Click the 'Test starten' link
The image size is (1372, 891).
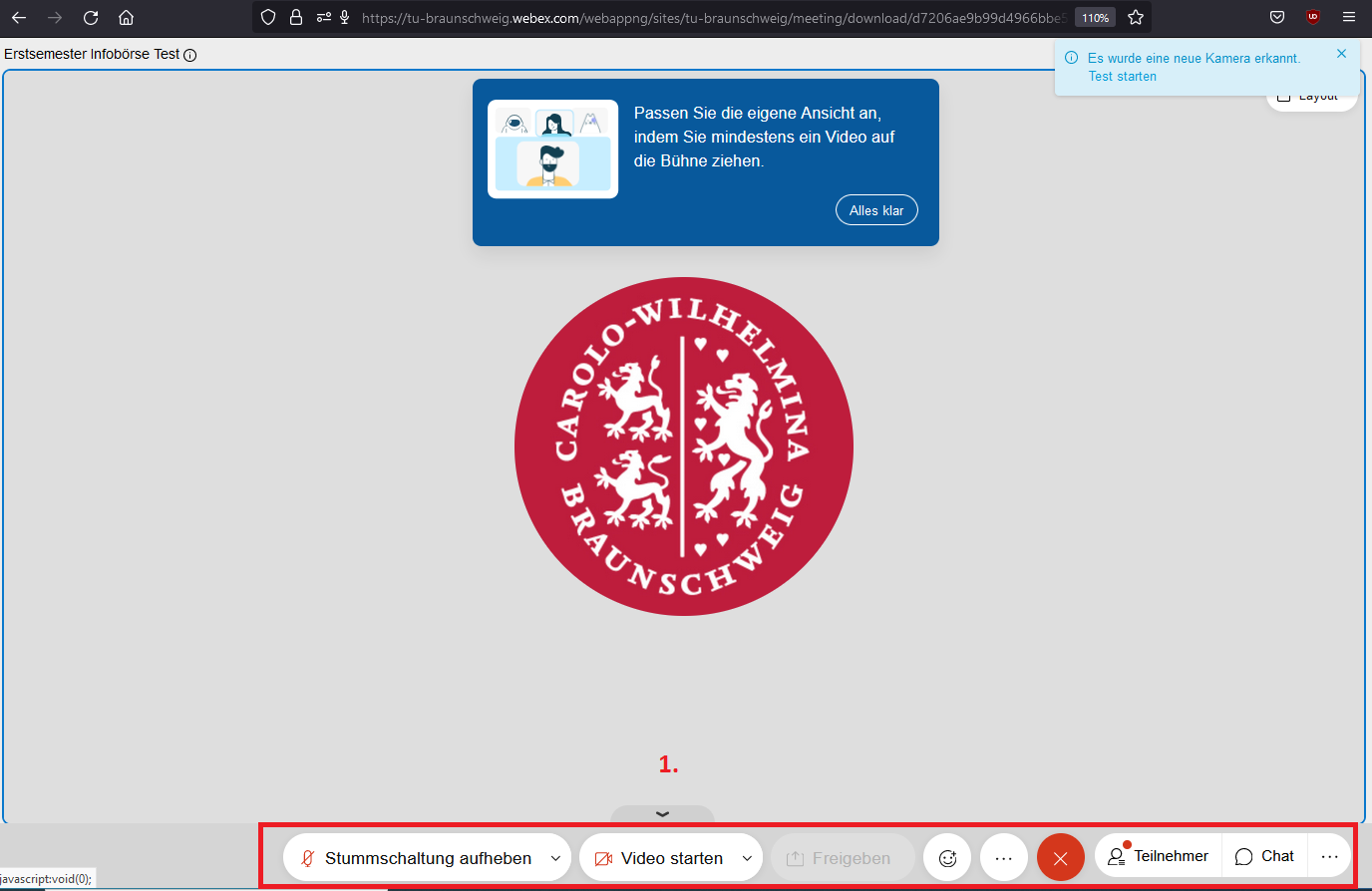click(1123, 77)
